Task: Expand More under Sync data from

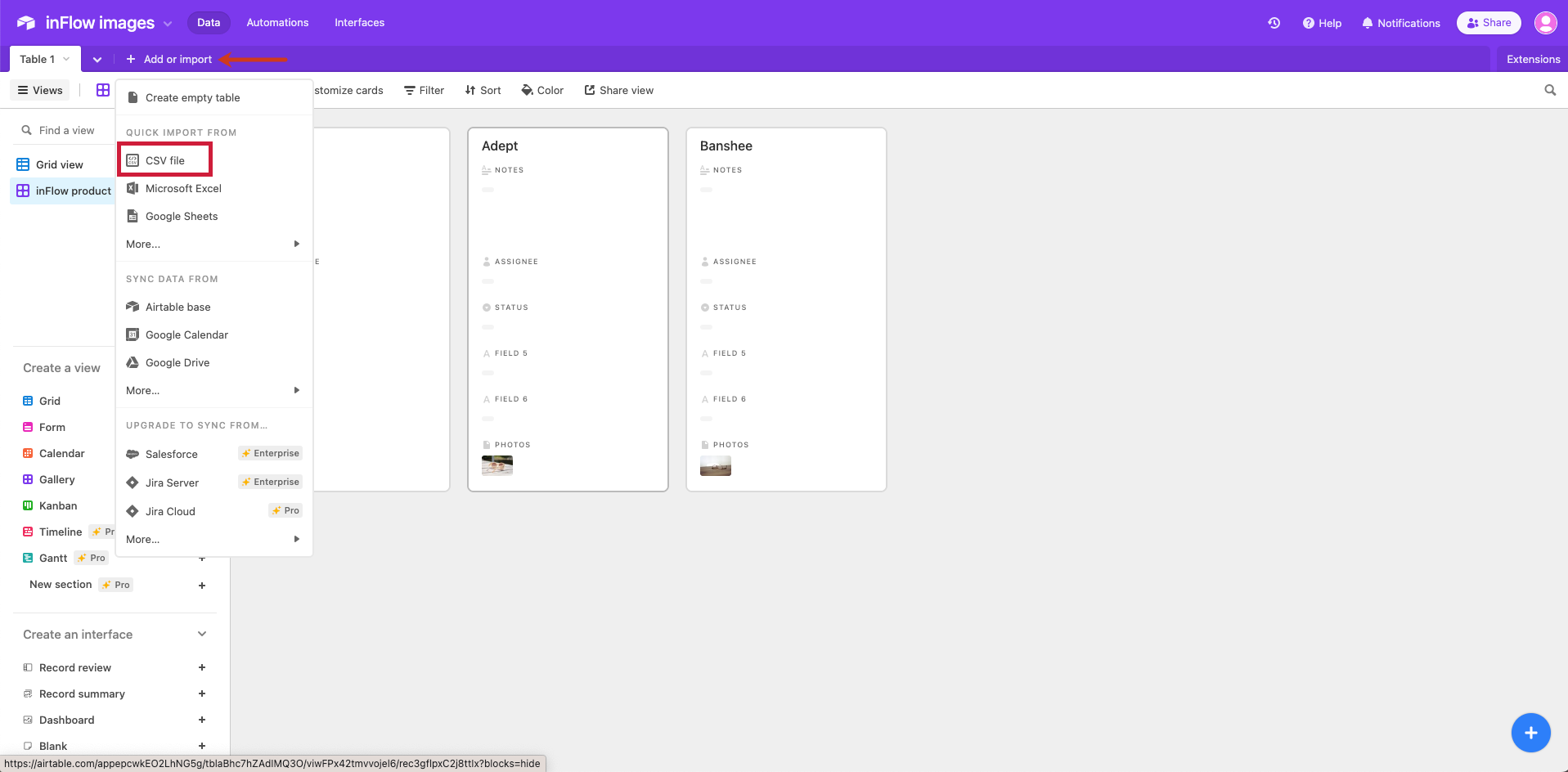Action: (214, 390)
